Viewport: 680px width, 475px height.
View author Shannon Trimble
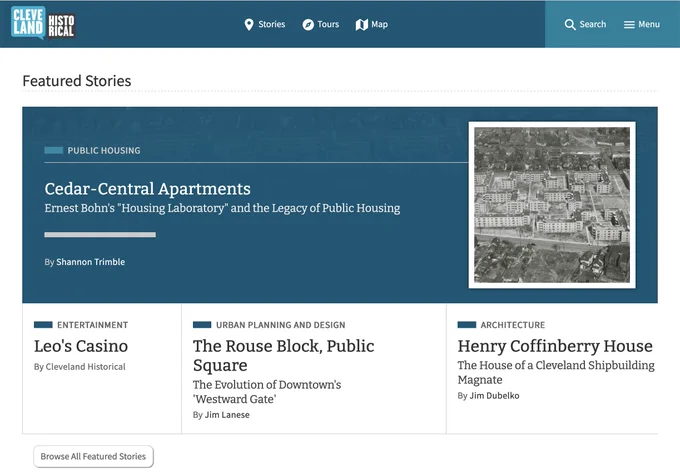pyautogui.click(x=91, y=262)
